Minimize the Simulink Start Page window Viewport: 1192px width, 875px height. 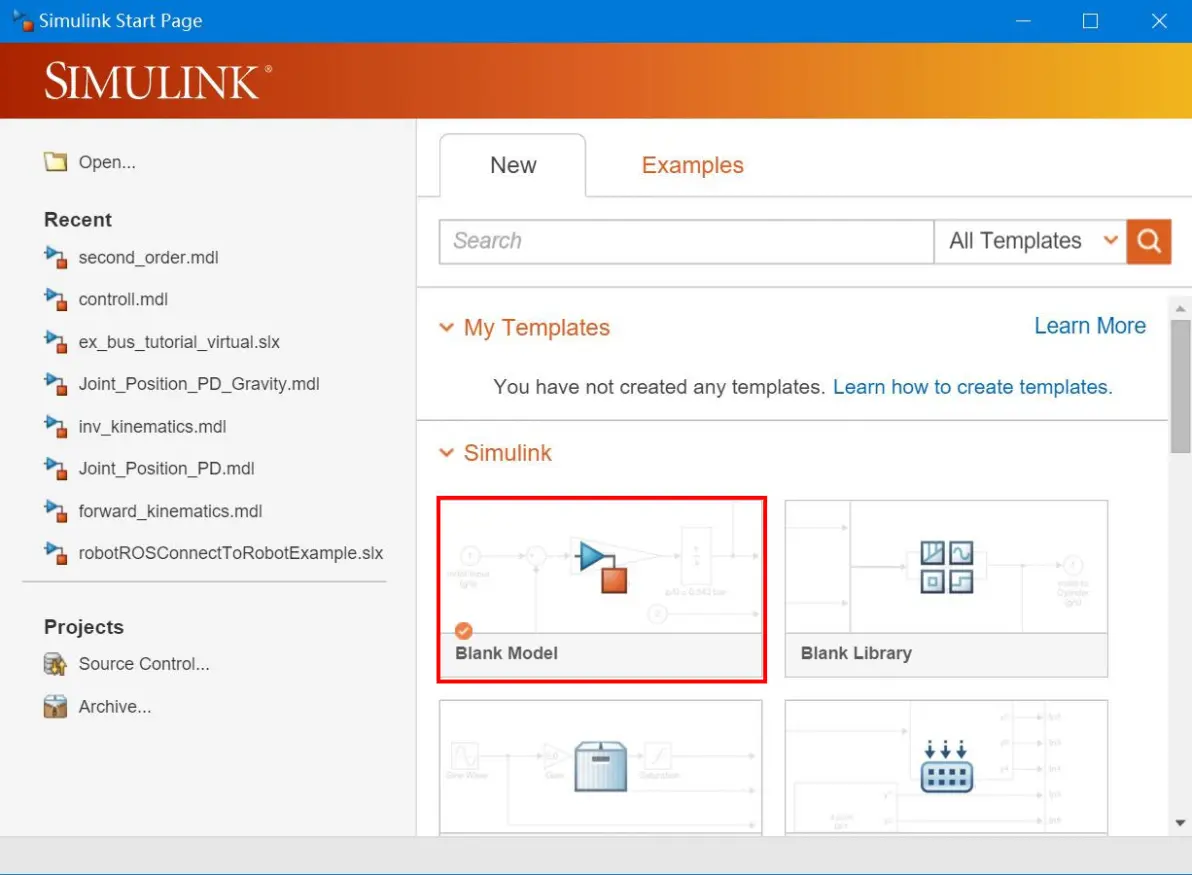[1023, 21]
